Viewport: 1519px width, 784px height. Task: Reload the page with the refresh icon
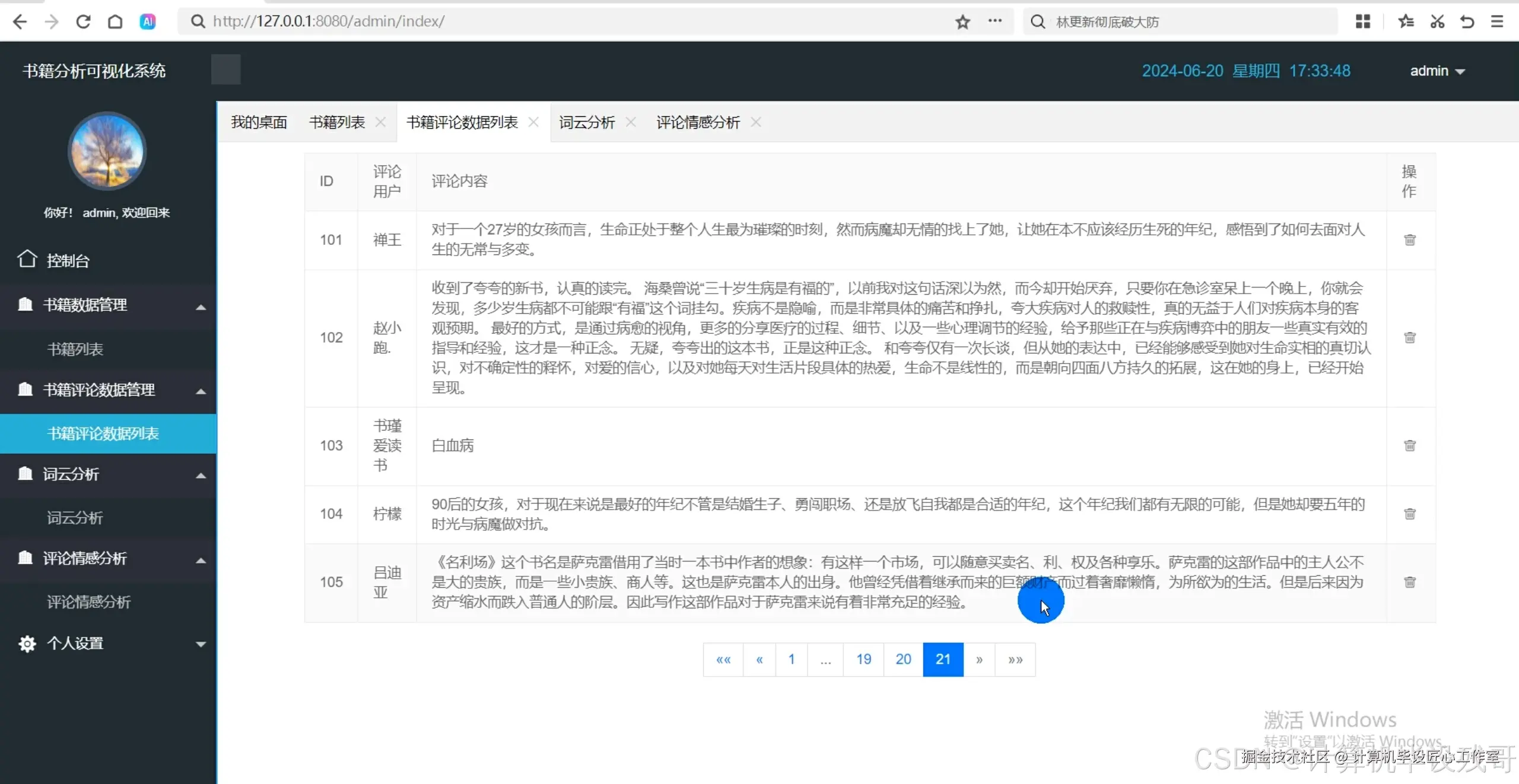(x=84, y=21)
